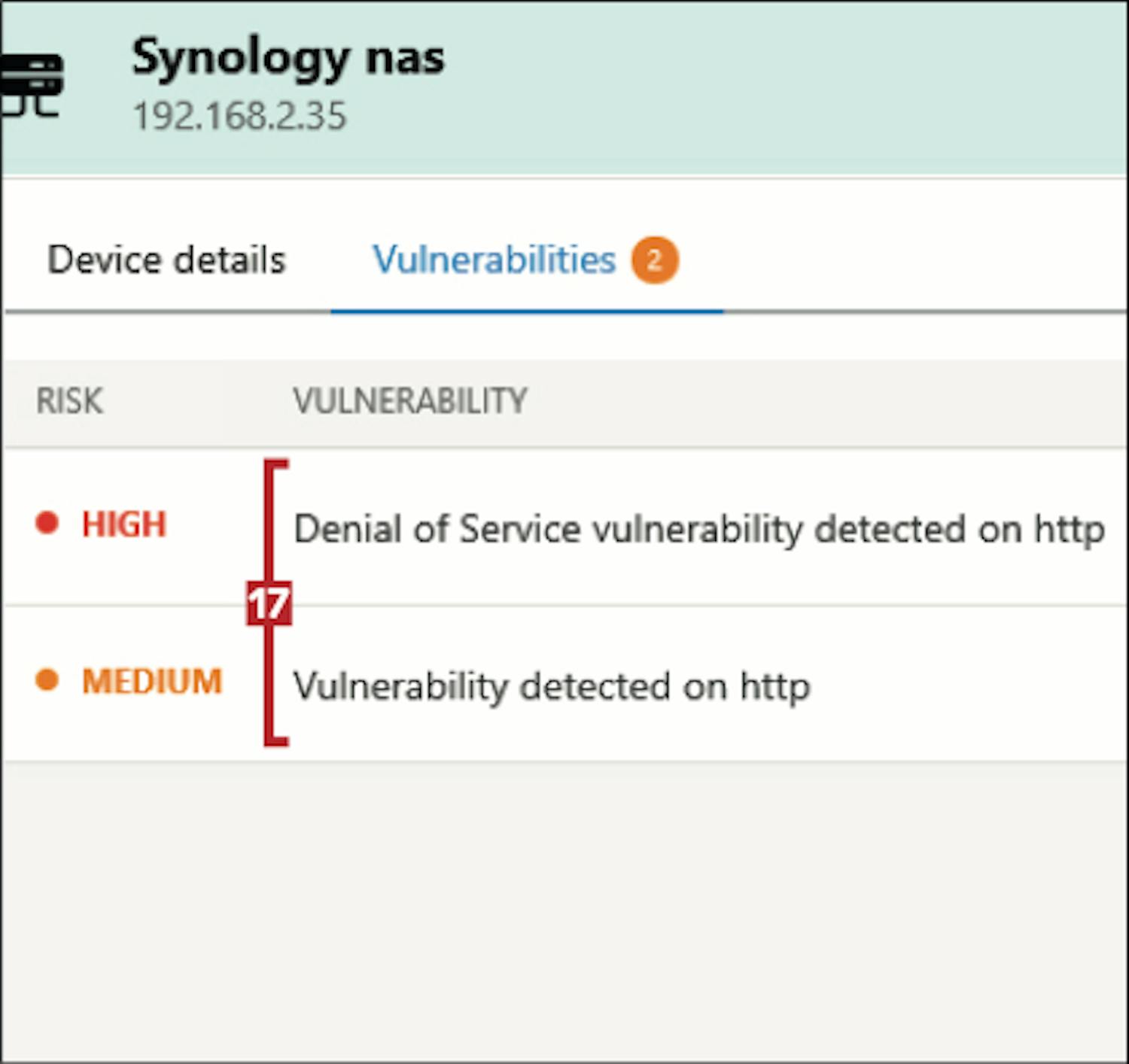Screen dimensions: 1129x1064
Task: Click the empty area below the vulnerability list
Action: (x=564, y=903)
